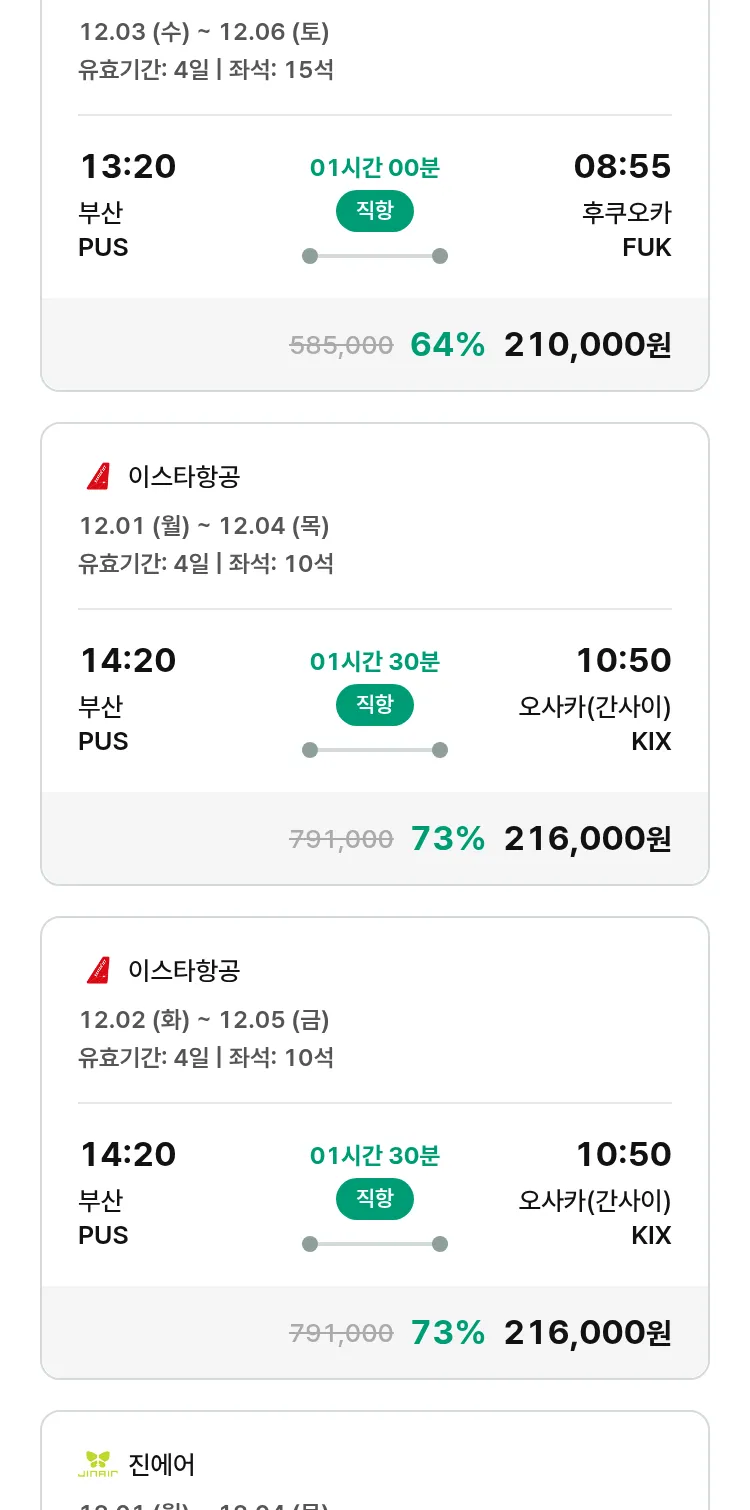Click the 08:55 arrival time at 후쿠오카
This screenshot has width=750, height=1510.
622,166
